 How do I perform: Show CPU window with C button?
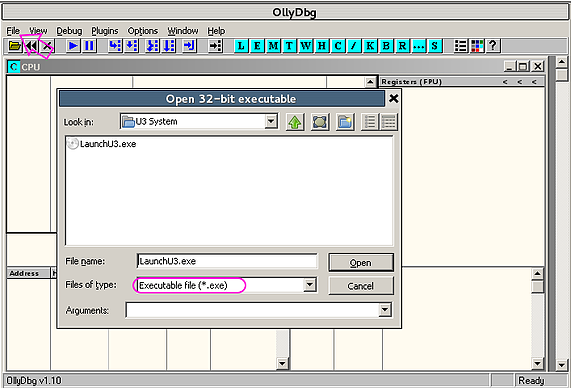click(338, 46)
